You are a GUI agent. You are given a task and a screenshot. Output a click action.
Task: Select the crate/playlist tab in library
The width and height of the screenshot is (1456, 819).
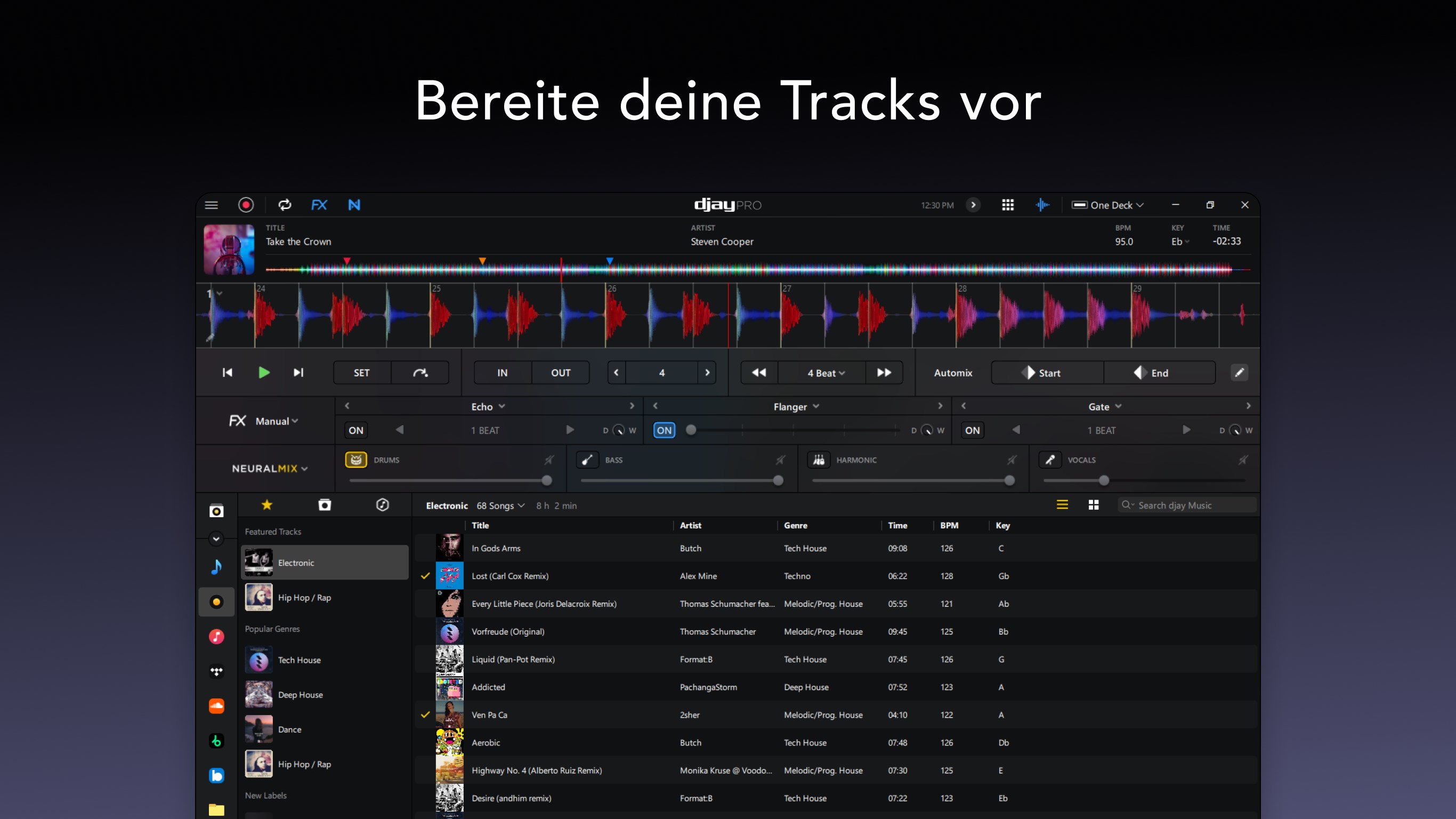click(x=325, y=505)
